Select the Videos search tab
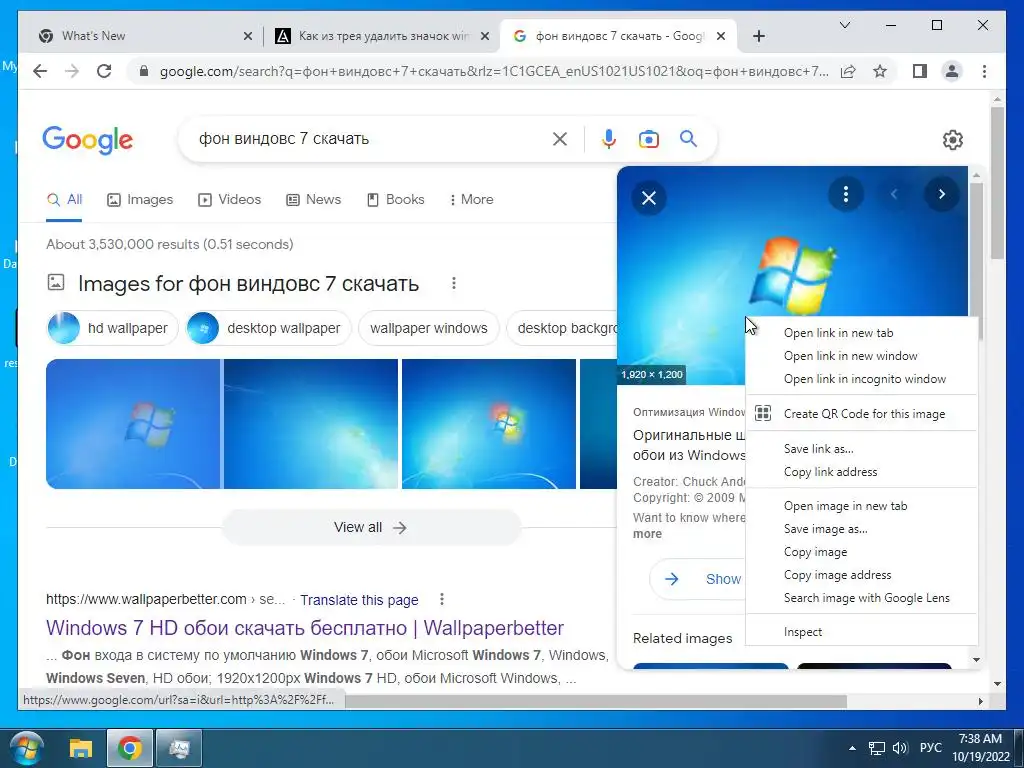Viewport: 1024px width, 768px height. click(229, 200)
